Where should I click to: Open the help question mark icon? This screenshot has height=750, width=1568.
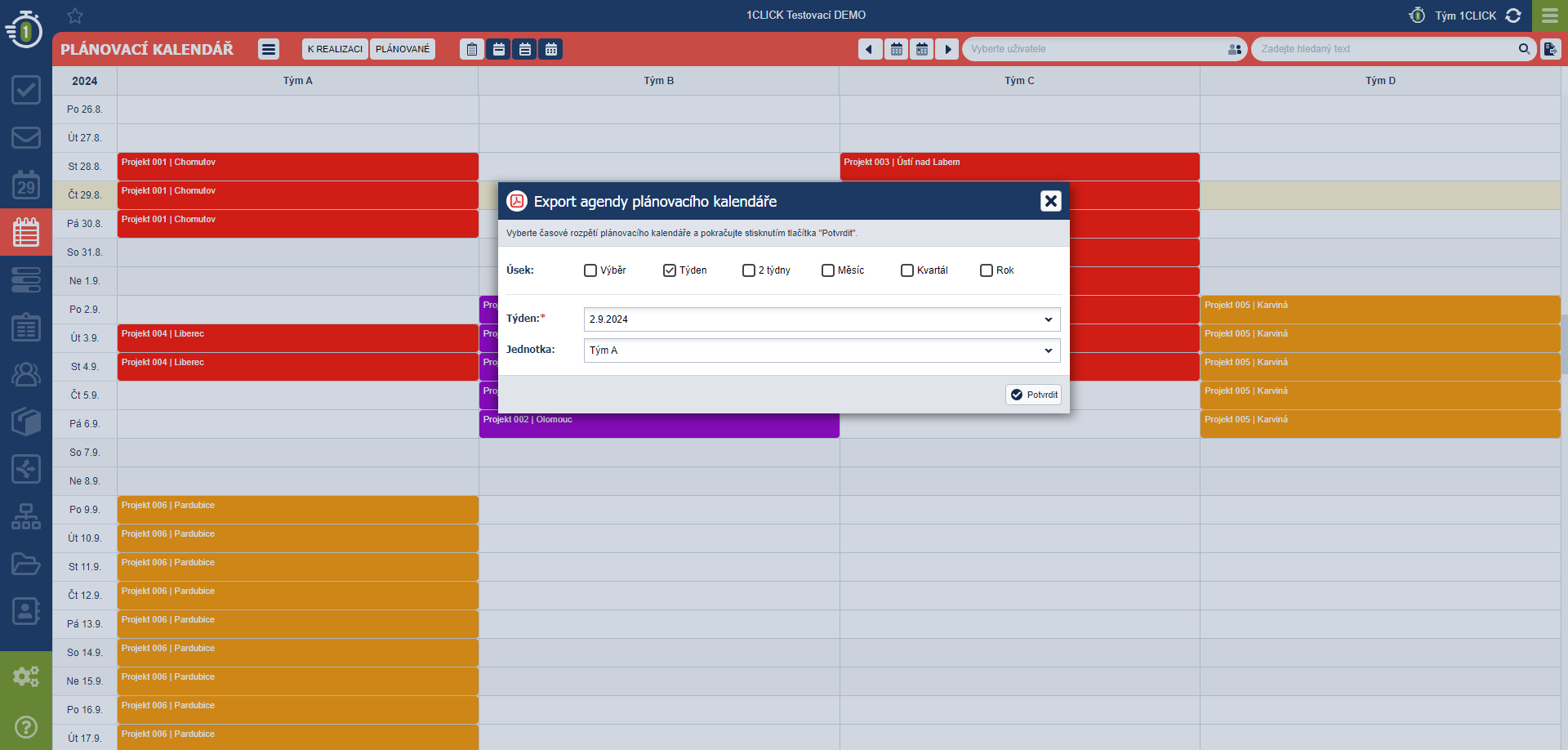coord(26,727)
